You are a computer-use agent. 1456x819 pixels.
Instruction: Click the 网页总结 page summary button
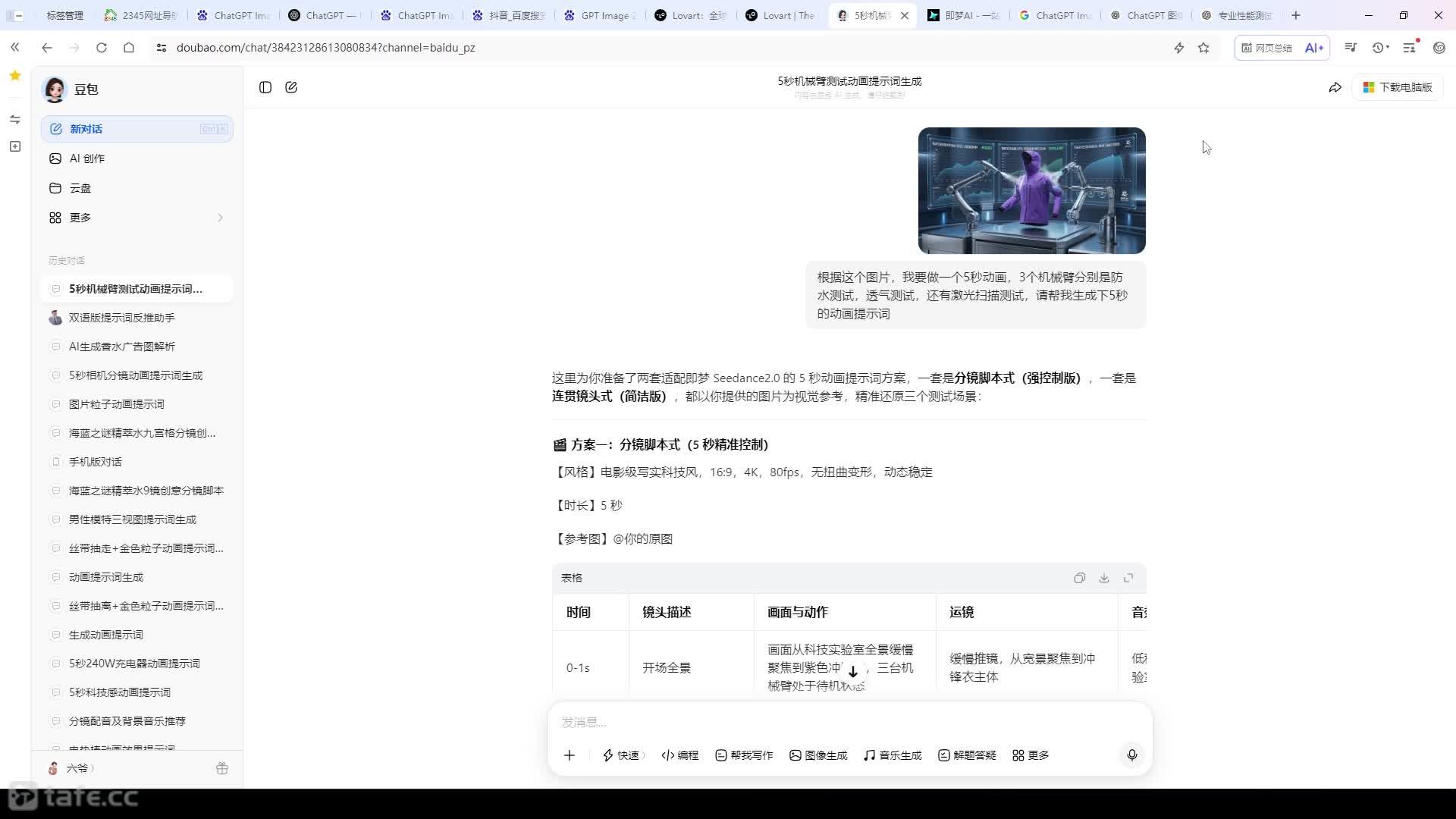pyautogui.click(x=1267, y=48)
